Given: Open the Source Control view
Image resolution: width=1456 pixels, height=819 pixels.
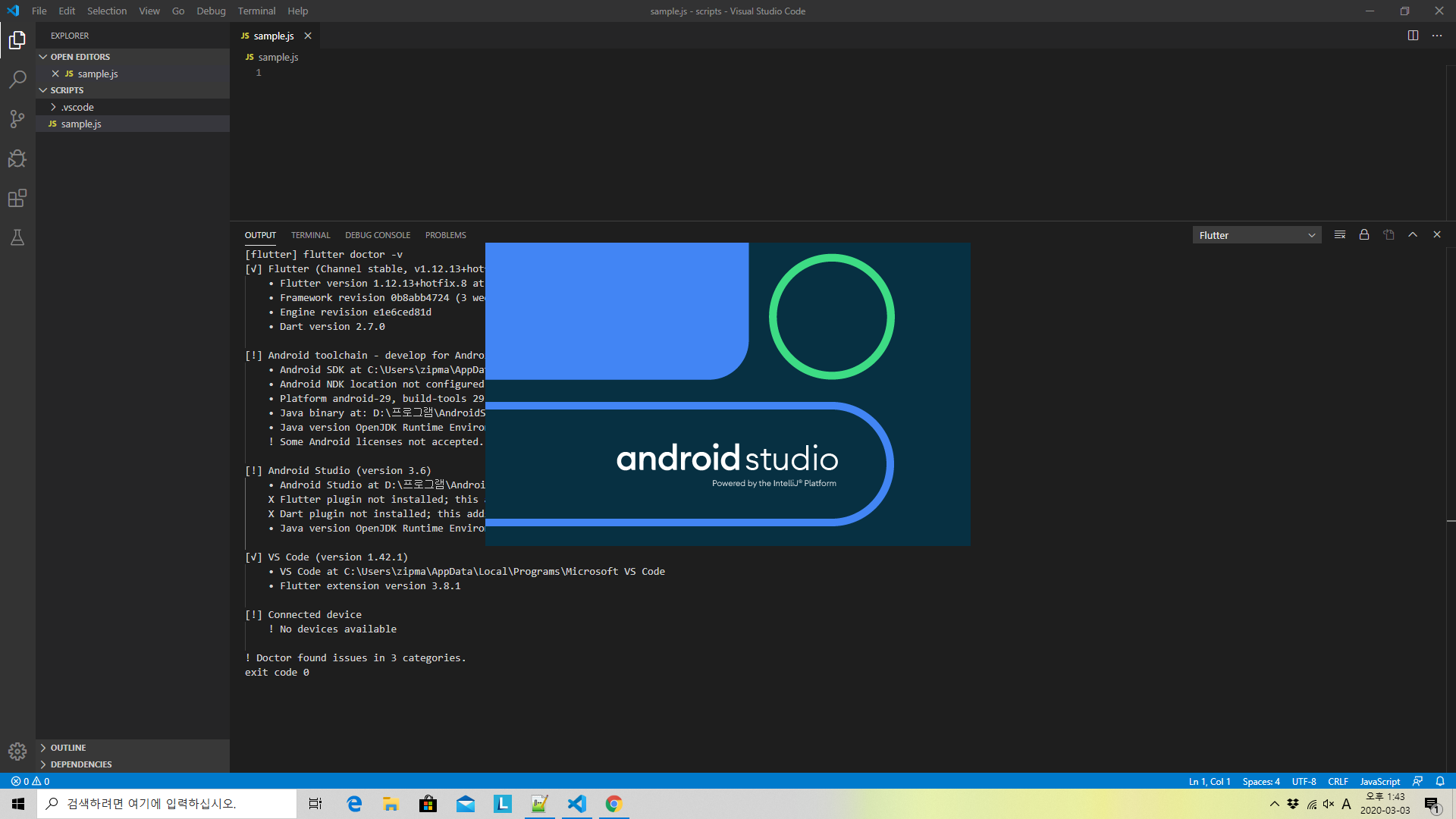Looking at the screenshot, I should [17, 119].
